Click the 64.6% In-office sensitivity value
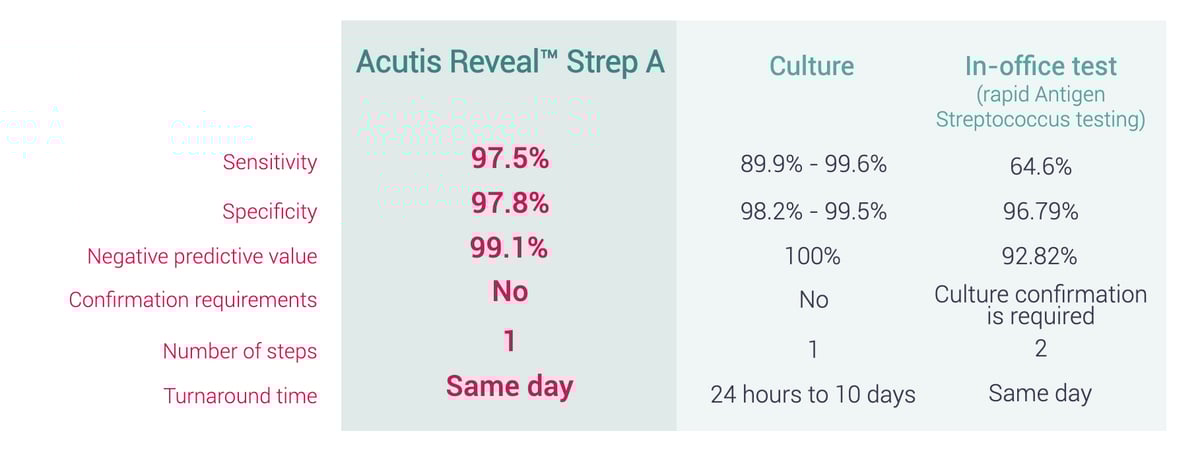Screen dimensions: 1200x454 click(1040, 167)
